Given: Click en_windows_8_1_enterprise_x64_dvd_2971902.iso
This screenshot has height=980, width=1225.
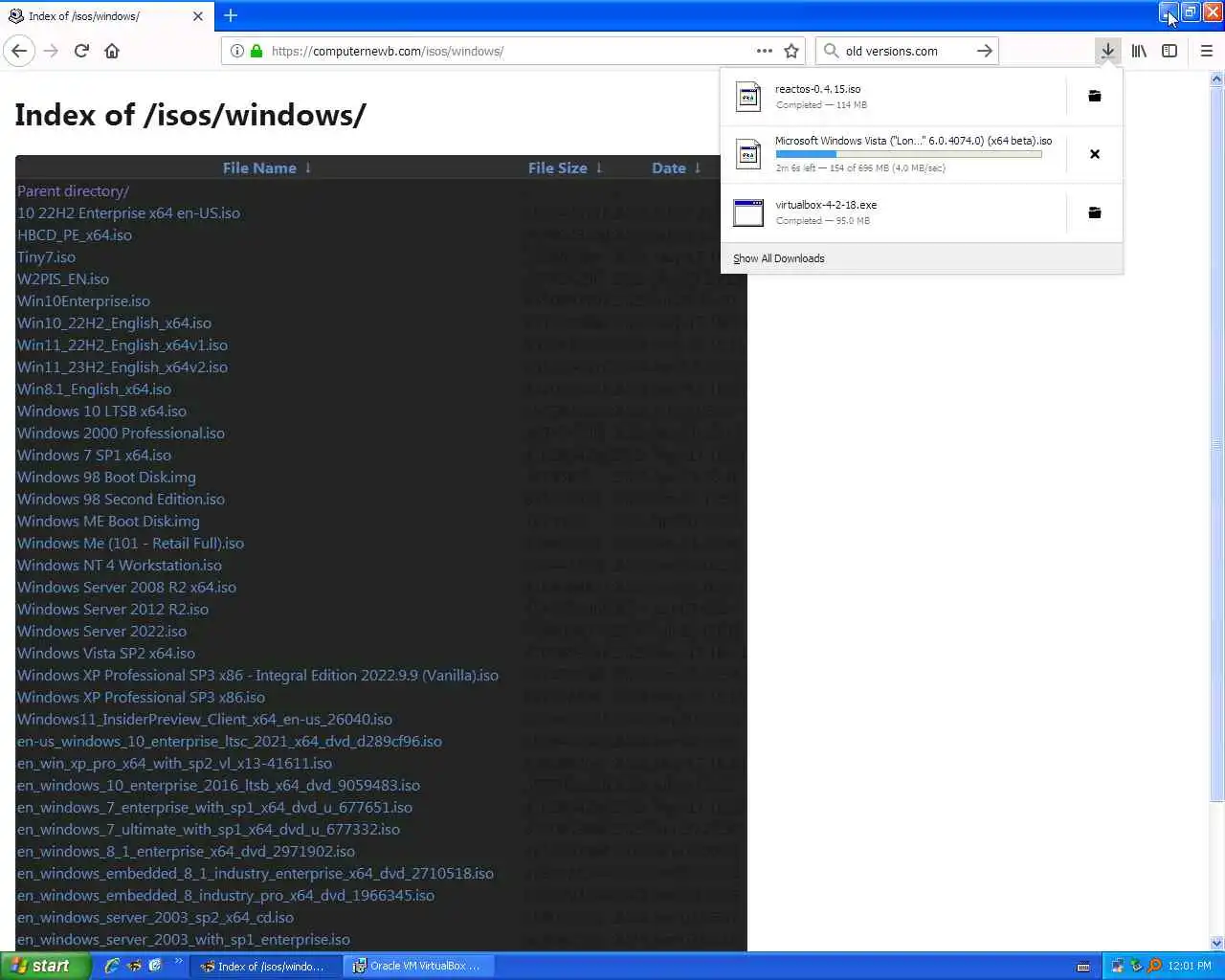Looking at the screenshot, I should click(186, 852).
